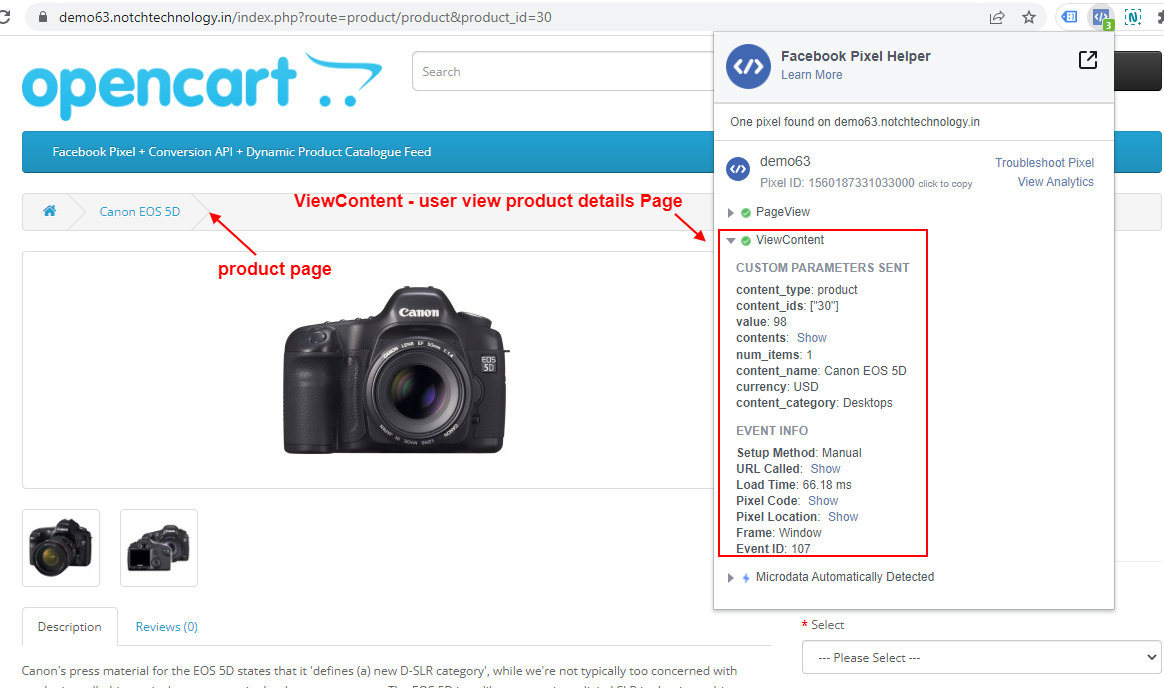Open the Facebook Pixel Helper extension icon
The width and height of the screenshot is (1164, 688).
tap(1100, 17)
